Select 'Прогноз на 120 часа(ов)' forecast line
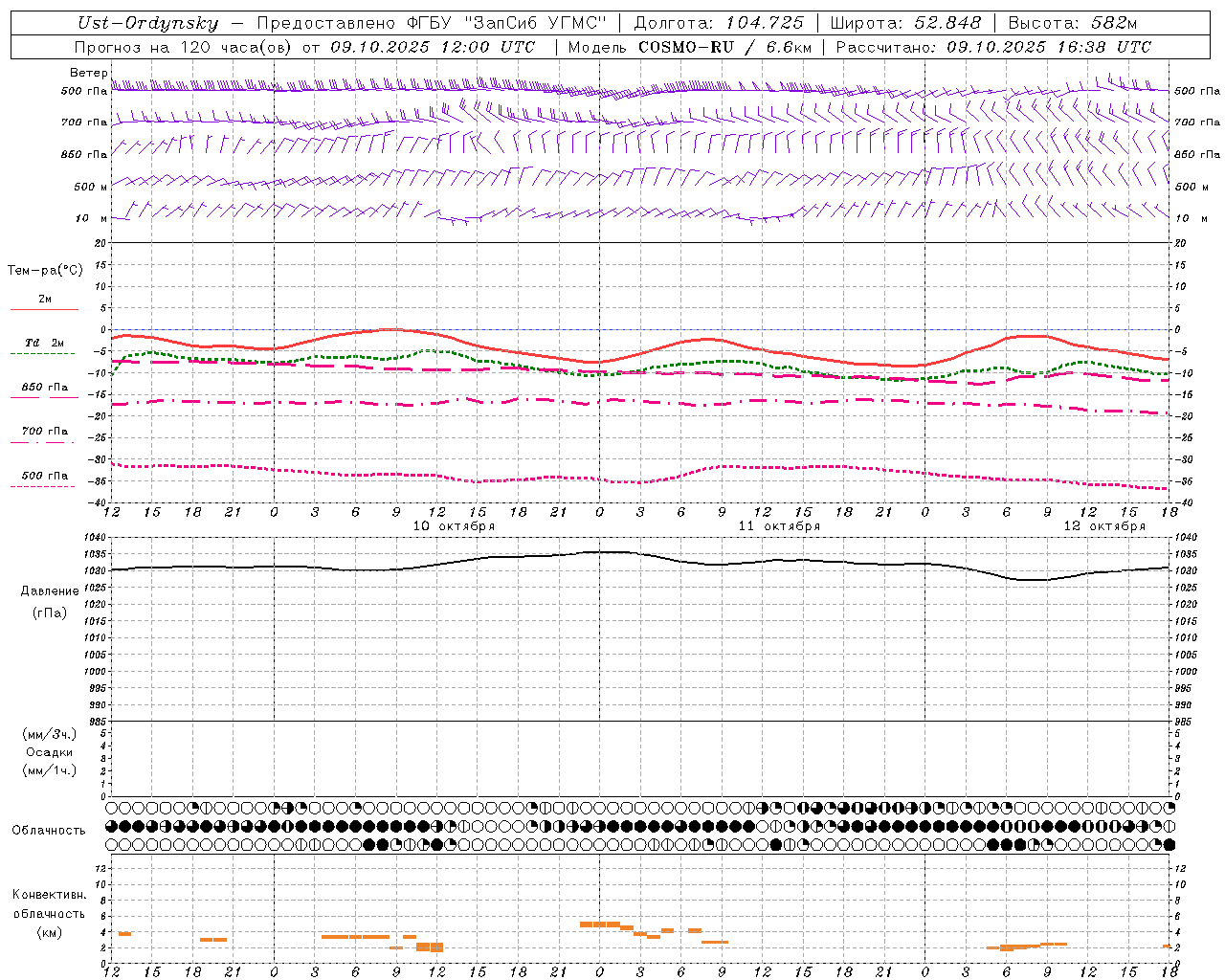Viewport: 1225px width, 980px height. click(184, 47)
